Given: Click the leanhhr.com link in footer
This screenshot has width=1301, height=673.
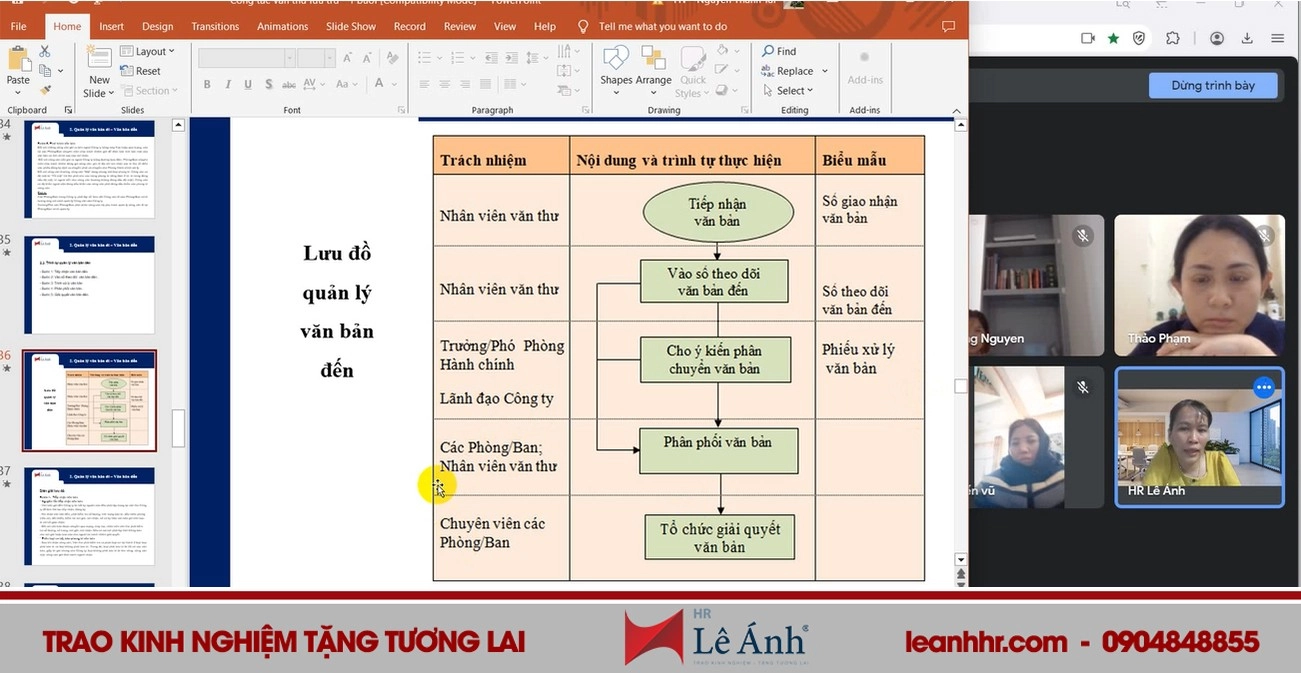Looking at the screenshot, I should [x=987, y=641].
